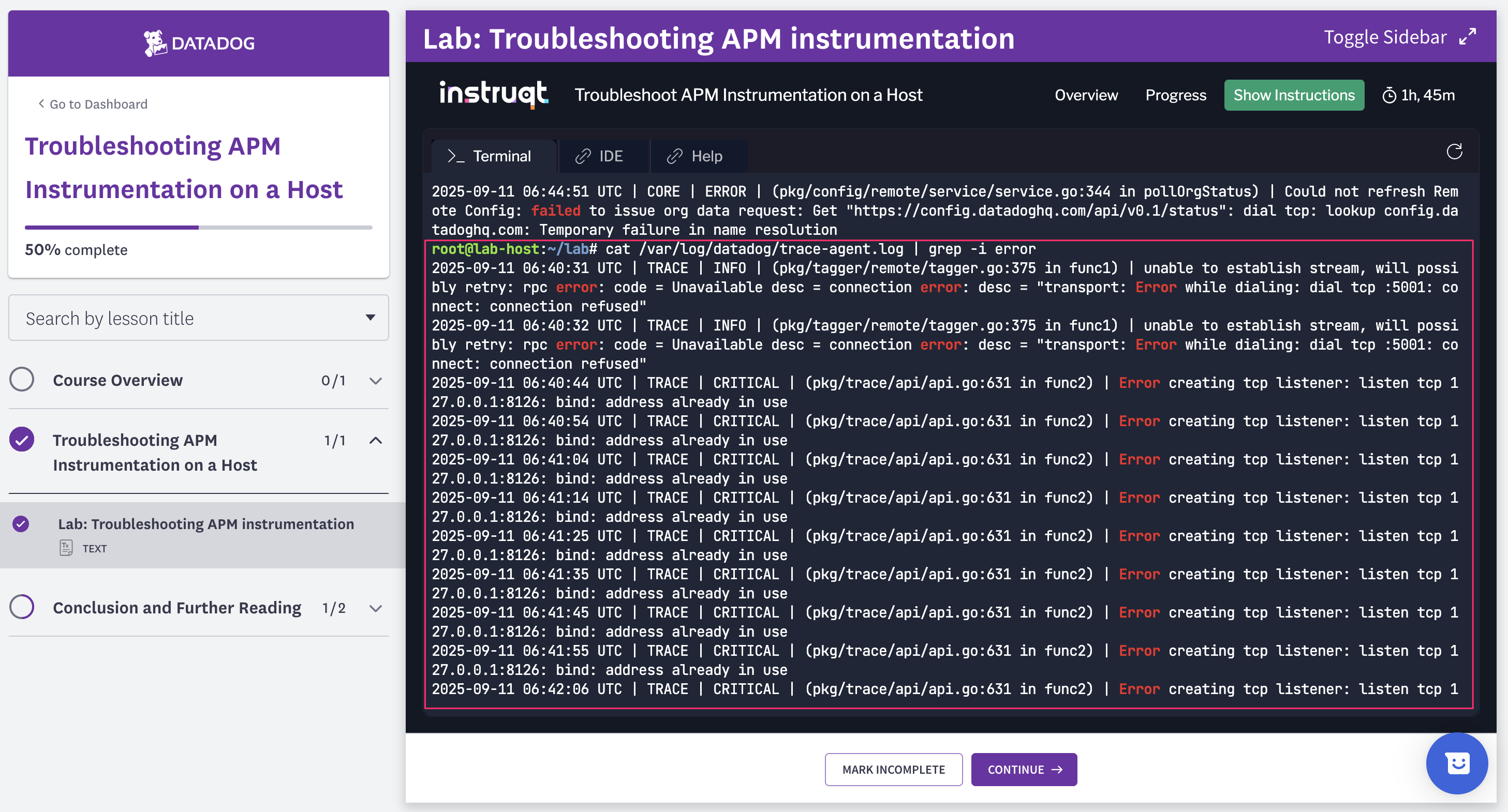Click the 06:42:06 CRITICAL log line
Image resolution: width=1508 pixels, height=812 pixels.
click(x=945, y=689)
